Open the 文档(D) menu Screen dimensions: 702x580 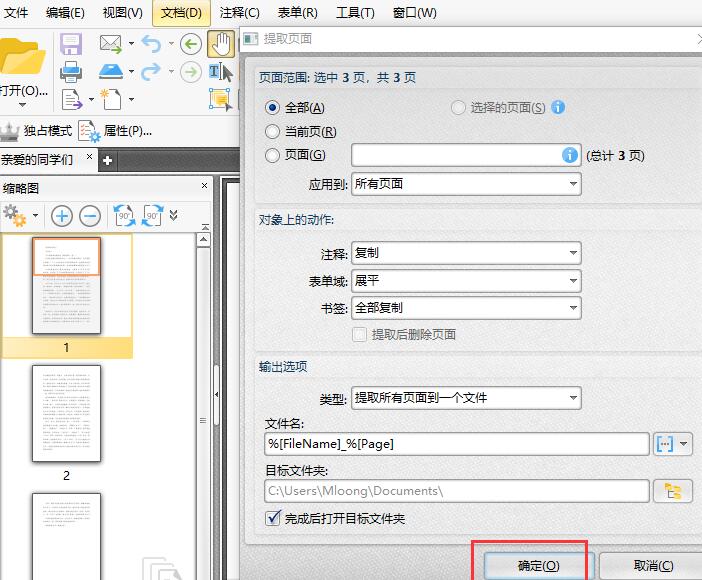(181, 13)
